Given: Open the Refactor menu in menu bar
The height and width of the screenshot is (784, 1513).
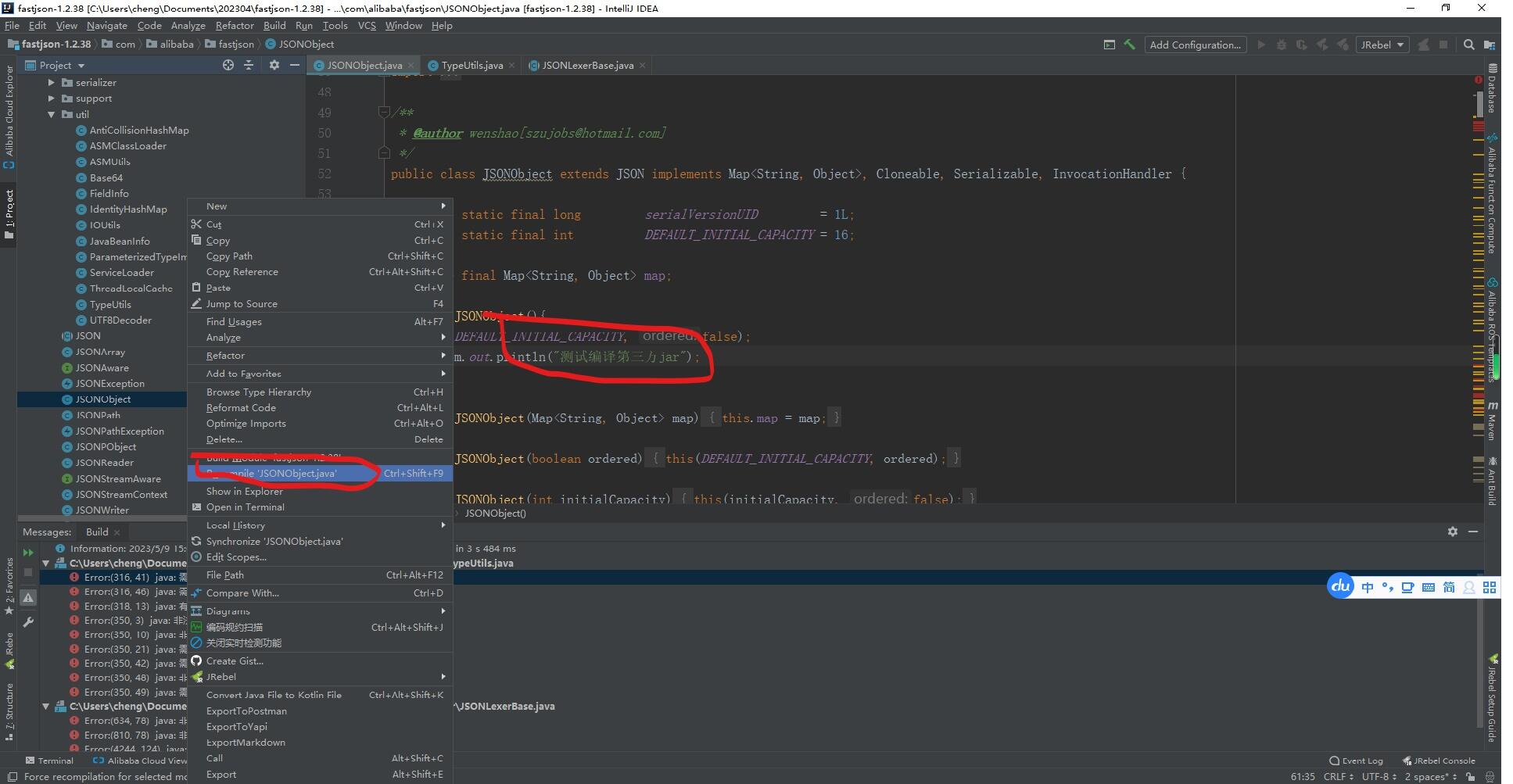Looking at the screenshot, I should click(235, 26).
